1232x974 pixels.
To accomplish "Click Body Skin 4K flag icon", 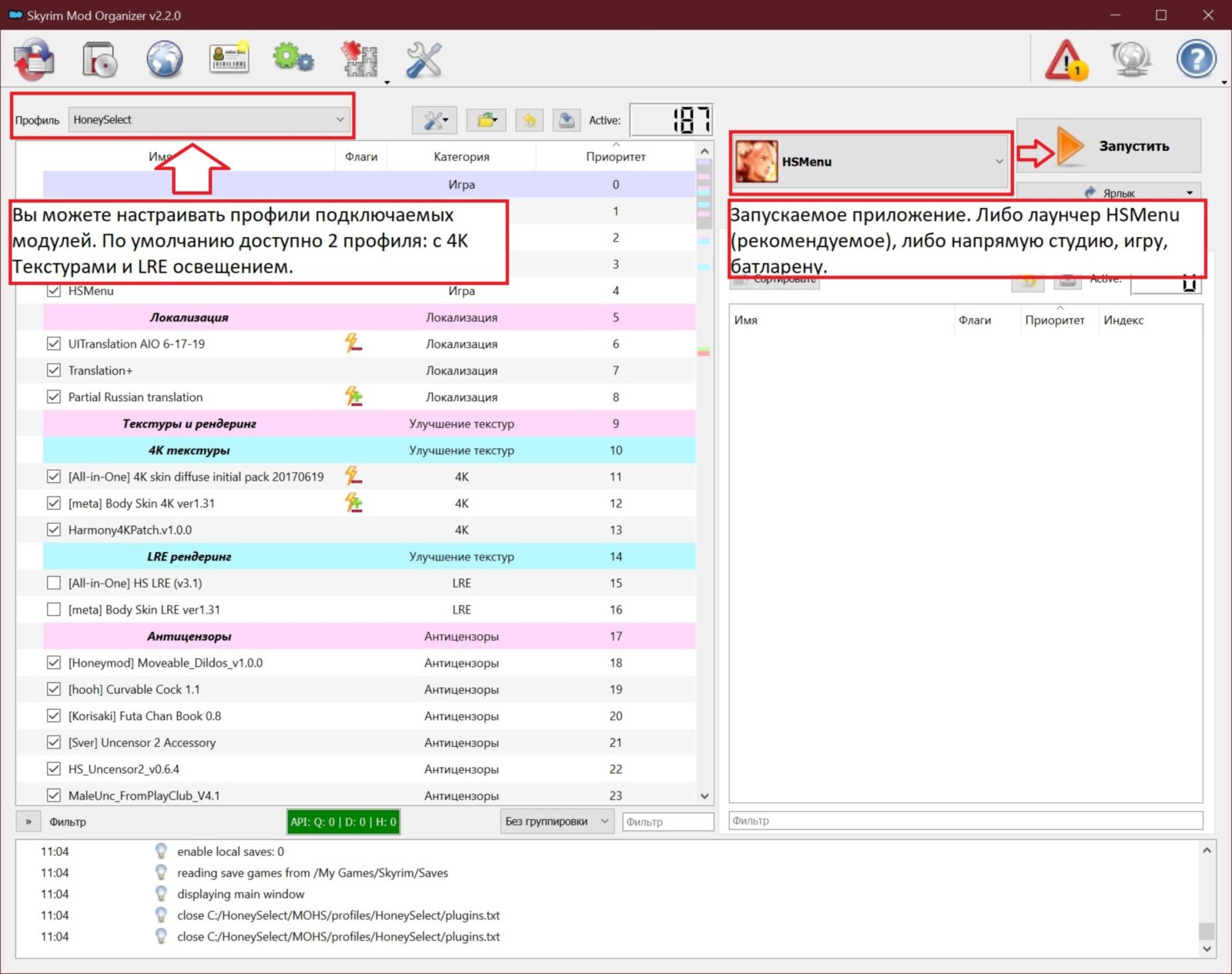I will (x=353, y=502).
